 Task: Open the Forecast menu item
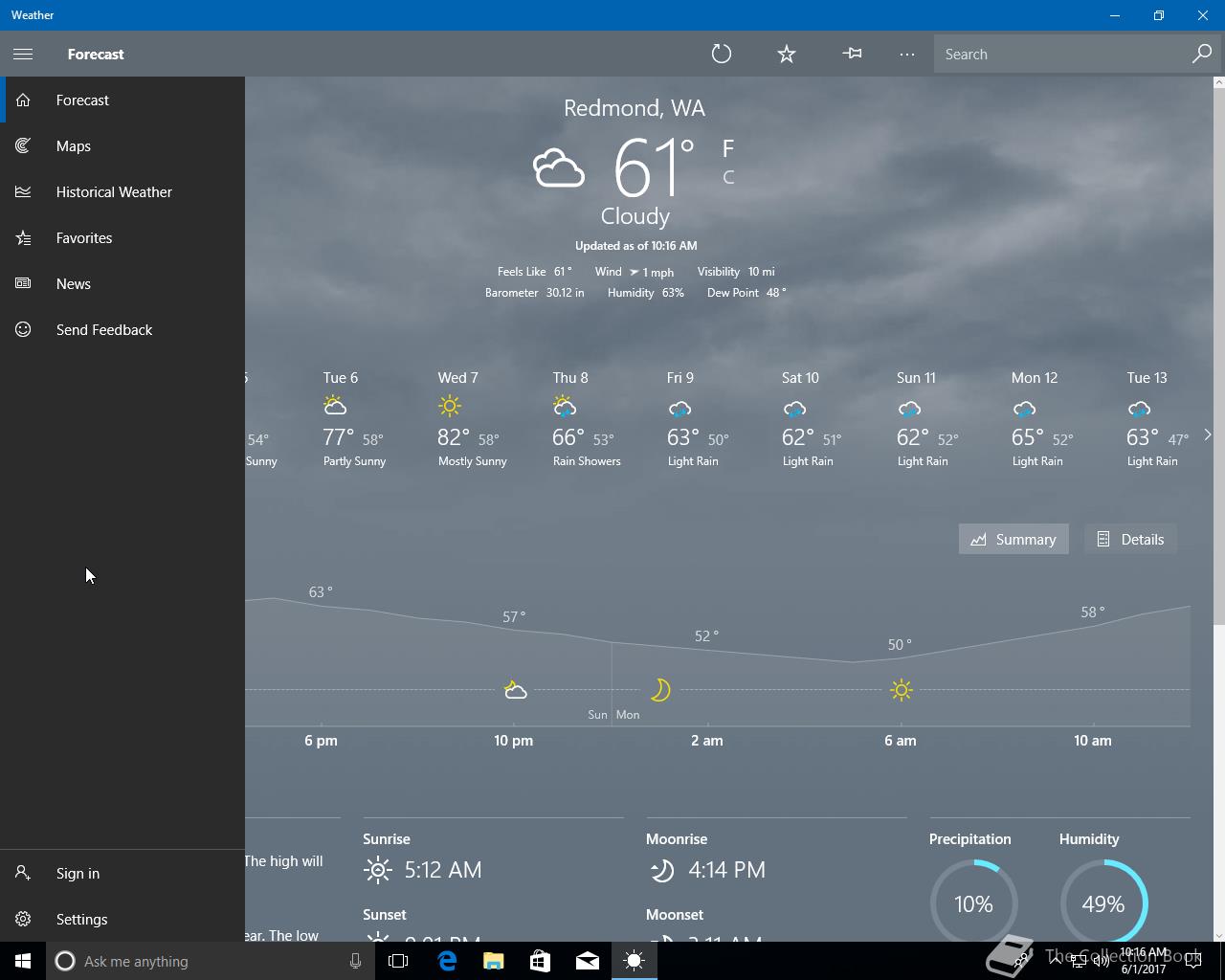pos(122,100)
